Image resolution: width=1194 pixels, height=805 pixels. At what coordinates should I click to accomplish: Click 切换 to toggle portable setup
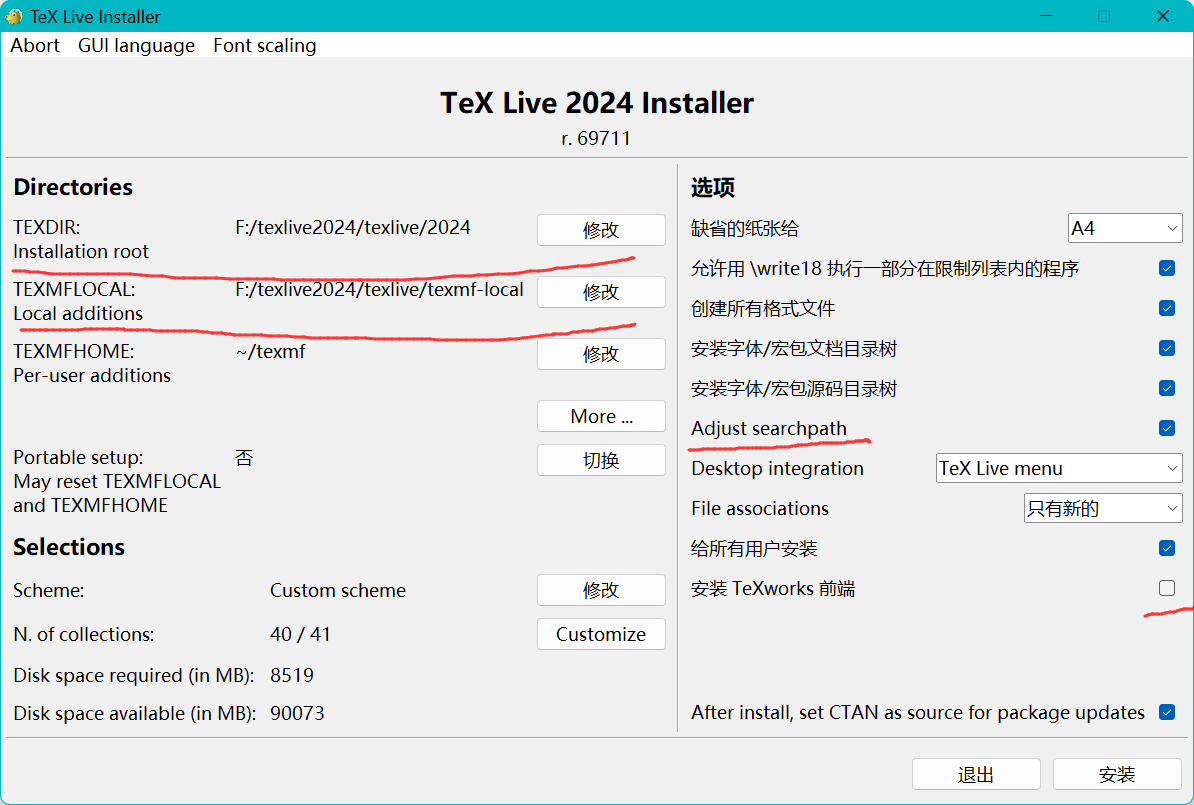[x=600, y=460]
